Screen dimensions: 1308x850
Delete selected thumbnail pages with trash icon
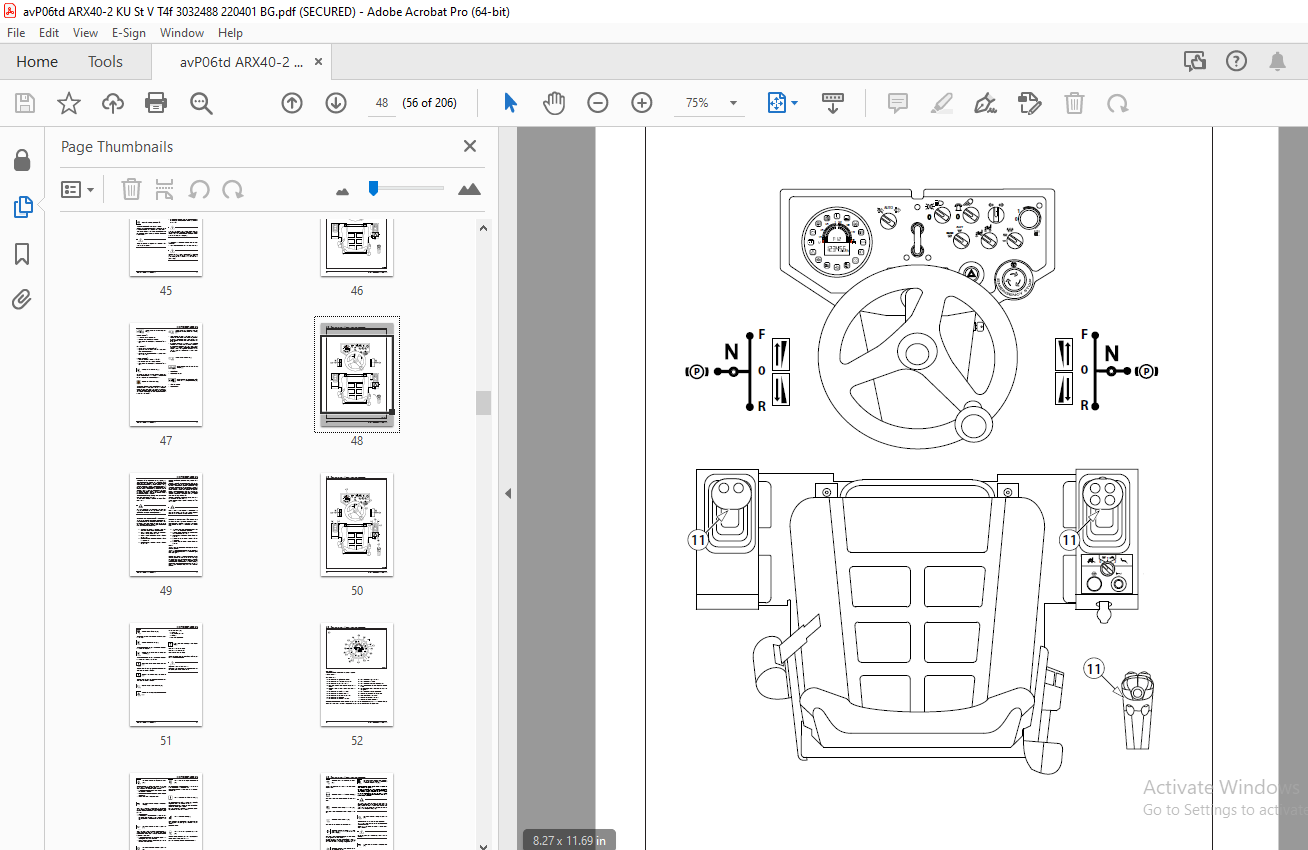(x=131, y=189)
